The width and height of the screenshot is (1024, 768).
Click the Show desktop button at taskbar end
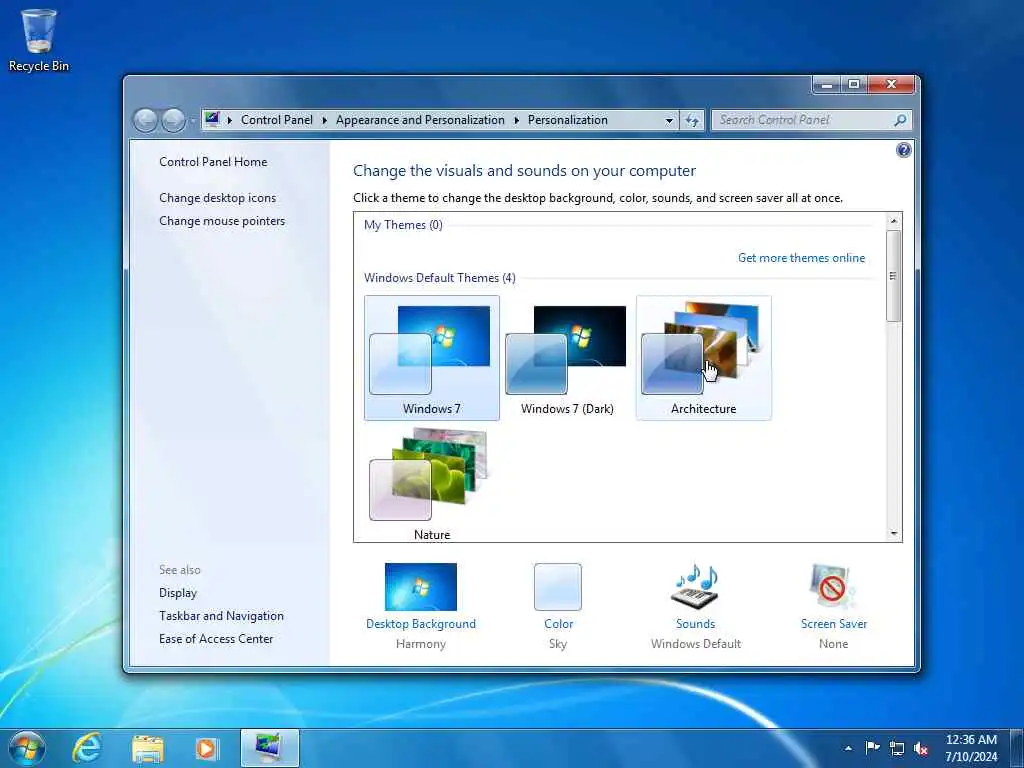pyautogui.click(x=1017, y=748)
